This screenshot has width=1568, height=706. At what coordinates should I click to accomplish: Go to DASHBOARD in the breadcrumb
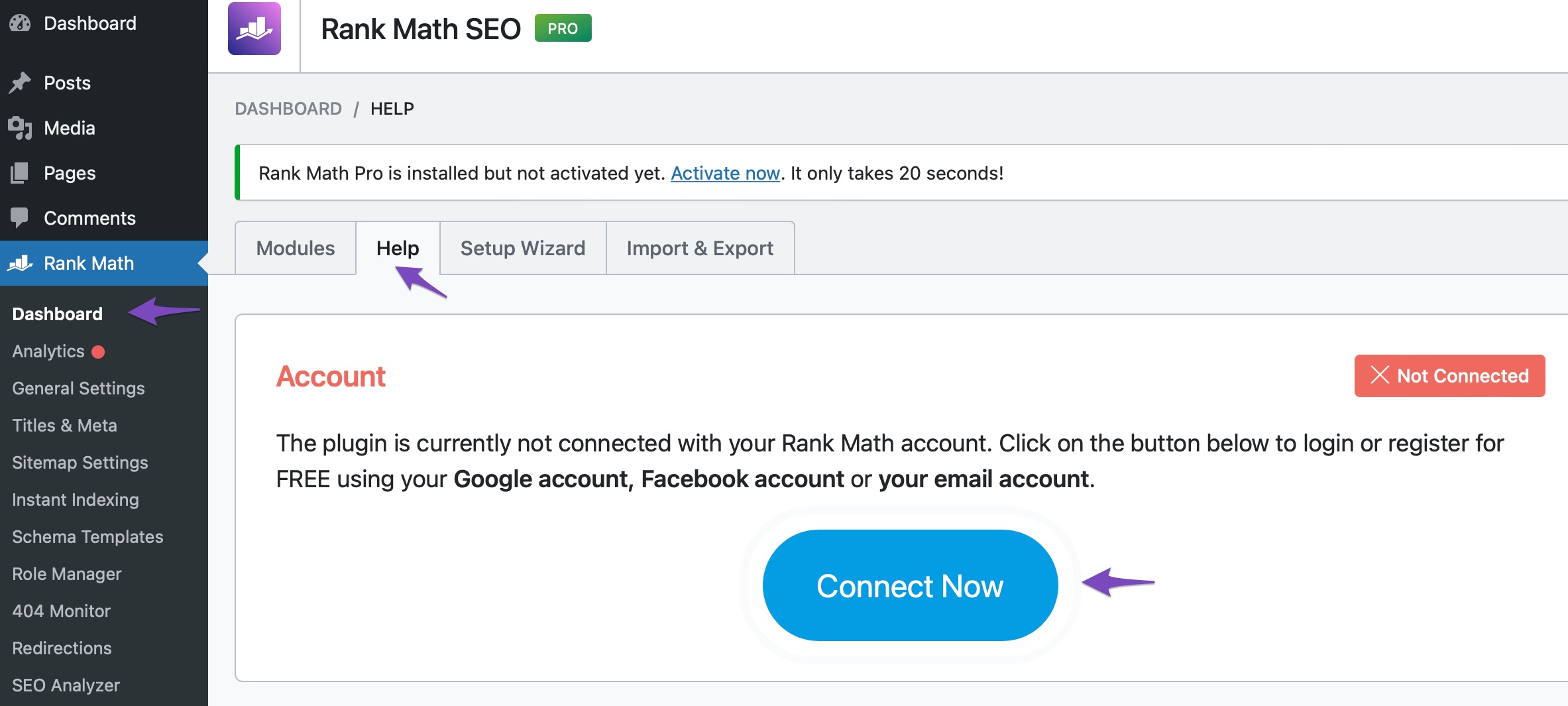pos(288,109)
